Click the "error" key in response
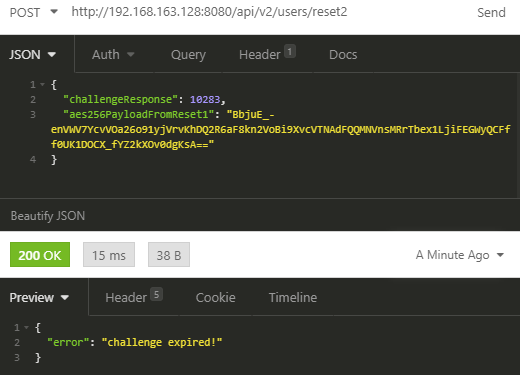Image resolution: width=520 pixels, height=375 pixels. (68, 342)
